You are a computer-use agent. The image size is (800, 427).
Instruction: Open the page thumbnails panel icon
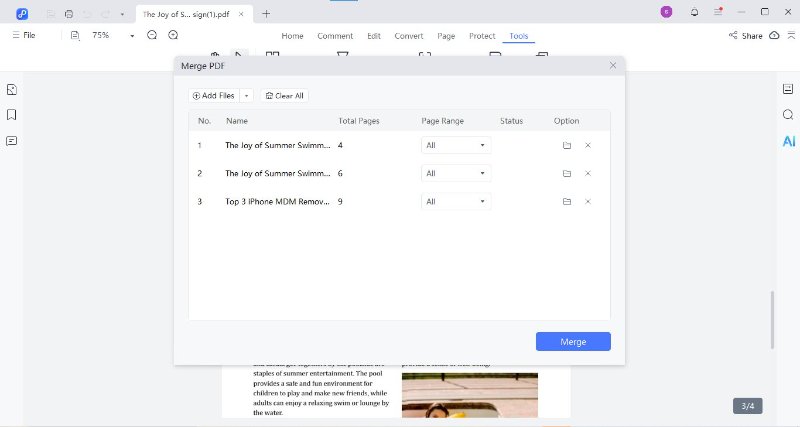[x=12, y=90]
